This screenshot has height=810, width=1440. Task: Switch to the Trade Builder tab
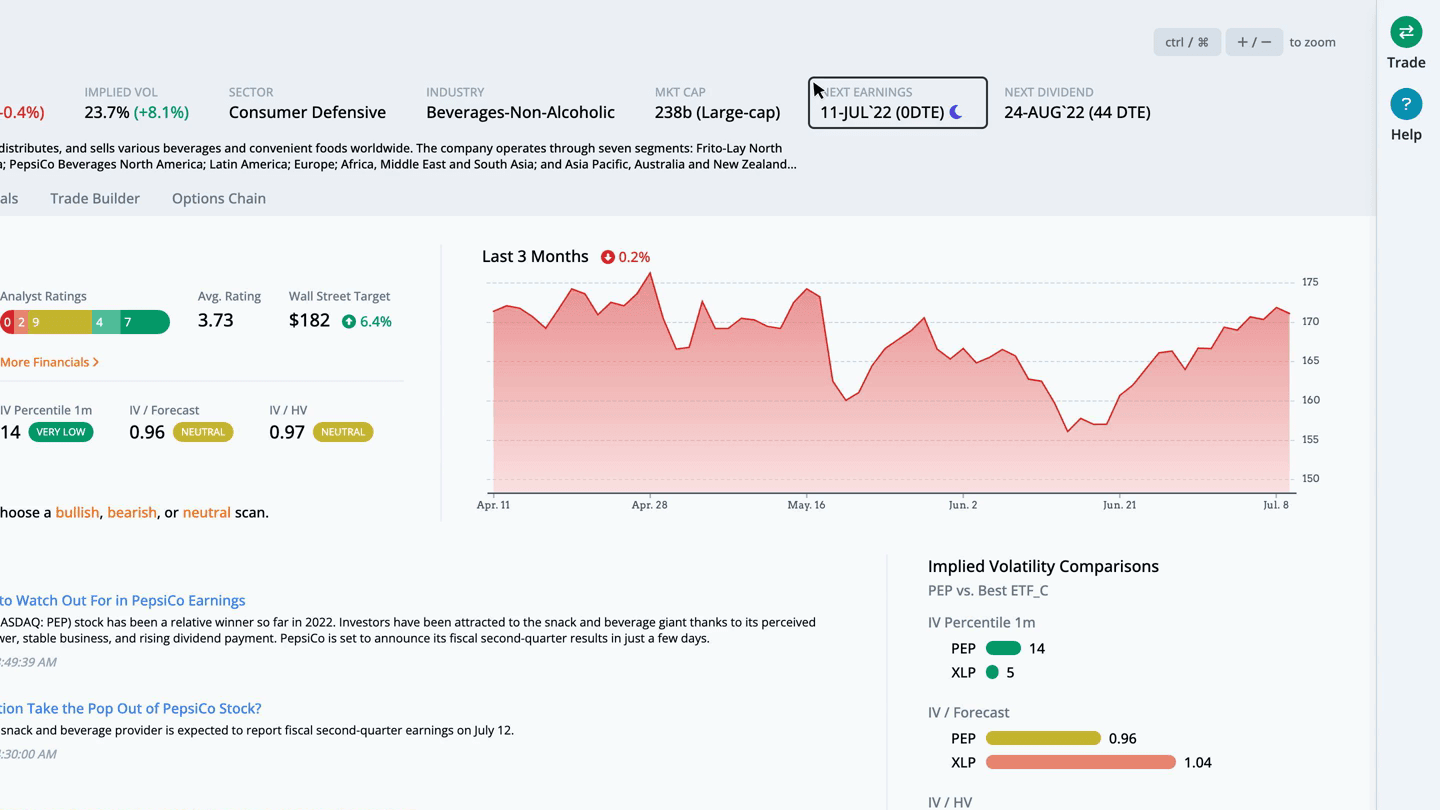pos(95,198)
